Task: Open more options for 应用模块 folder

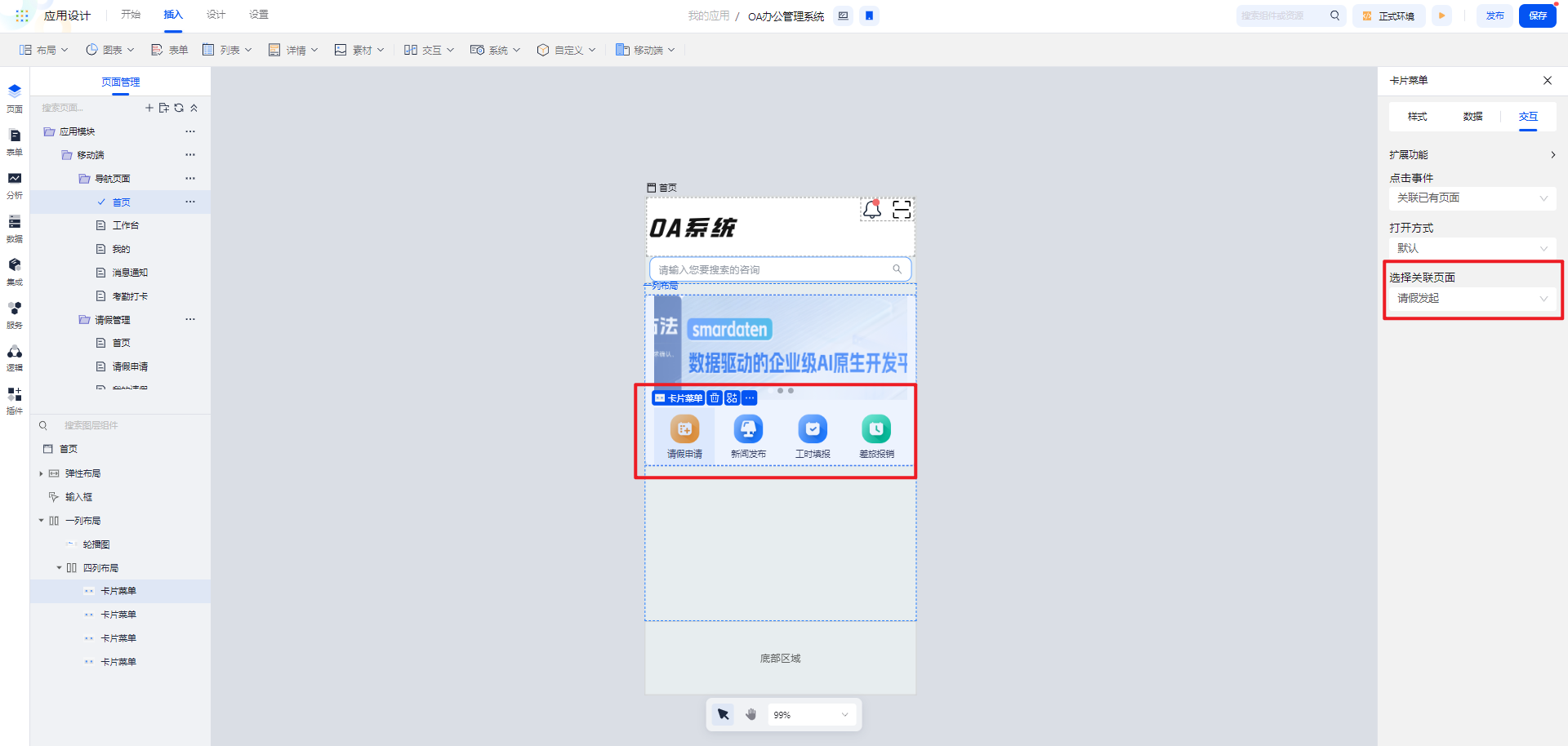Action: (190, 131)
